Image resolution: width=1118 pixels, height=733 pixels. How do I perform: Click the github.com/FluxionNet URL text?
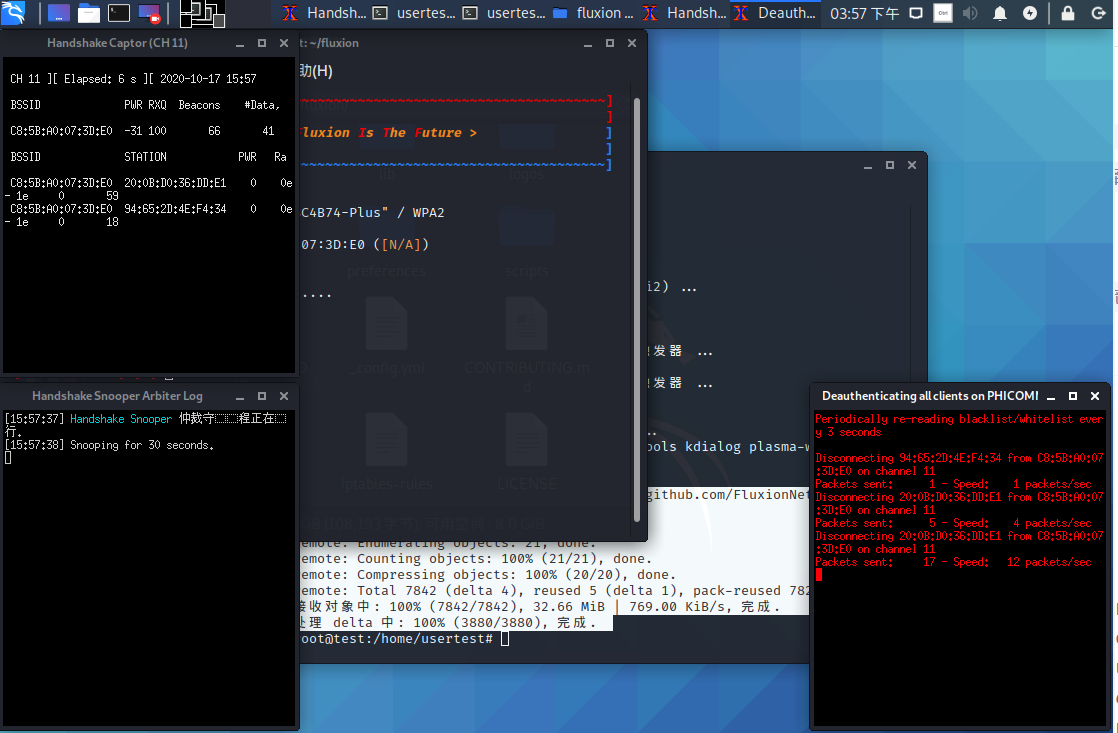pyautogui.click(x=727, y=494)
